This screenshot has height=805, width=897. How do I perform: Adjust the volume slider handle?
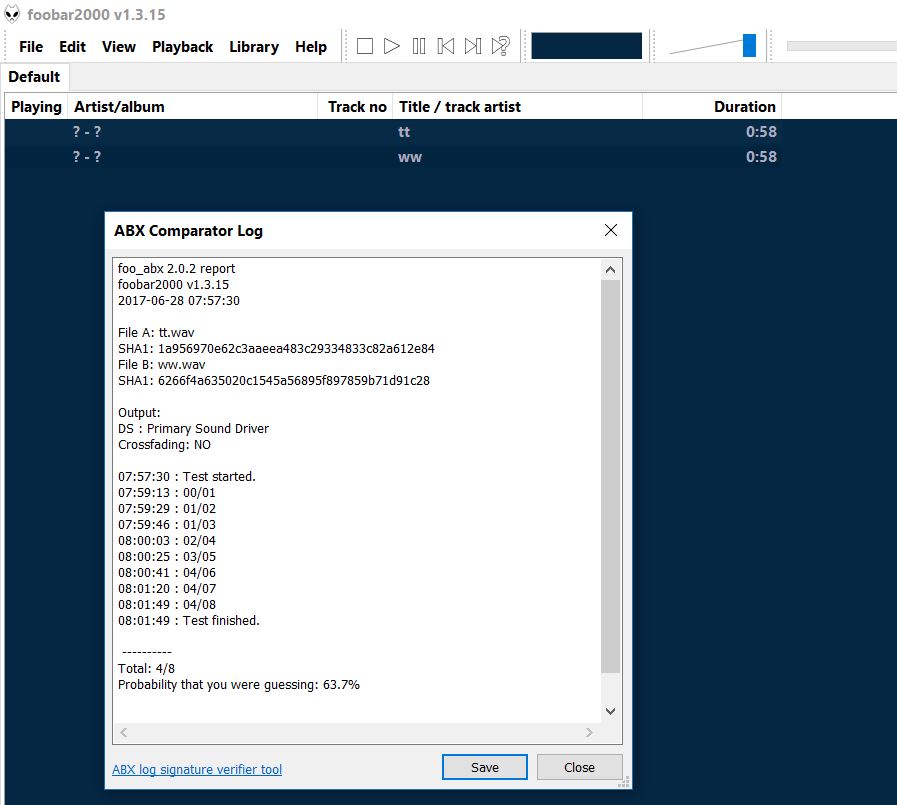pos(749,45)
